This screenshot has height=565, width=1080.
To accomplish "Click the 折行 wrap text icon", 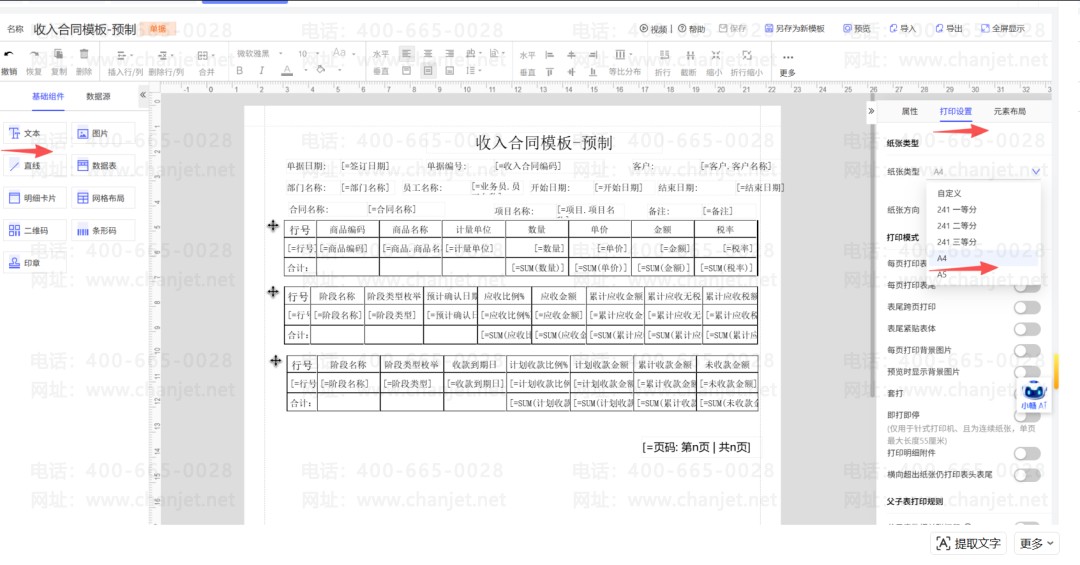I will click(663, 55).
